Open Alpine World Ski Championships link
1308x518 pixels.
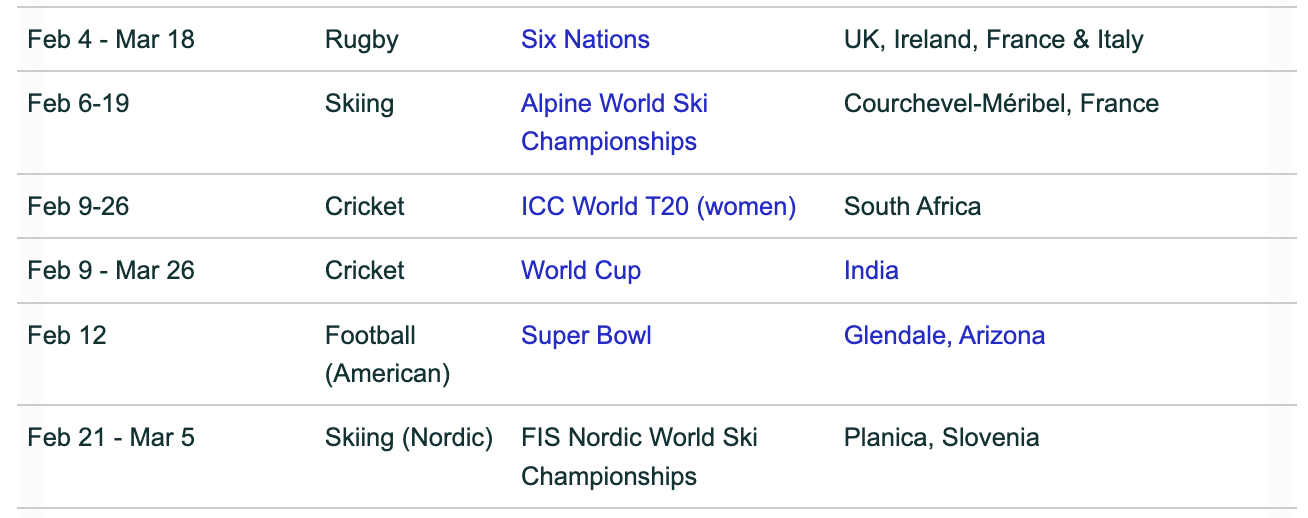click(614, 122)
